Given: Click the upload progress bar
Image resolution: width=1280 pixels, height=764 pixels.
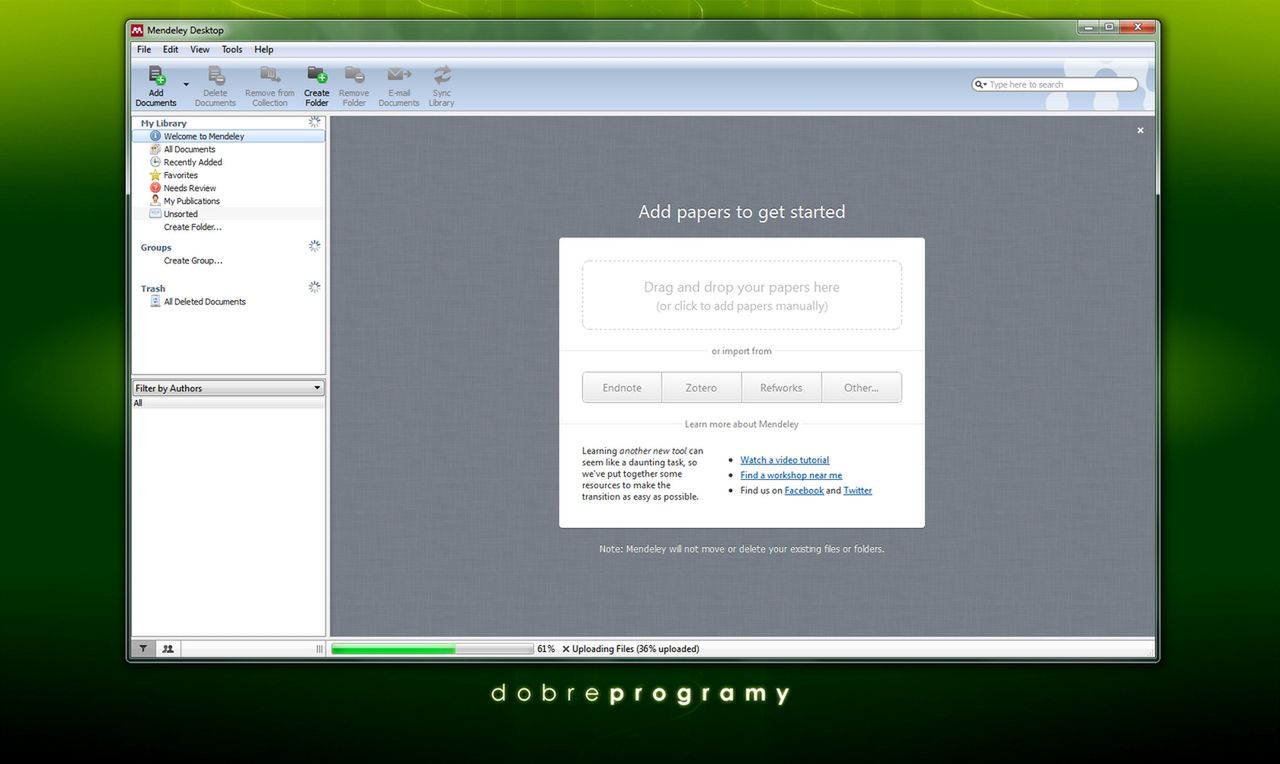Looking at the screenshot, I should tap(432, 649).
